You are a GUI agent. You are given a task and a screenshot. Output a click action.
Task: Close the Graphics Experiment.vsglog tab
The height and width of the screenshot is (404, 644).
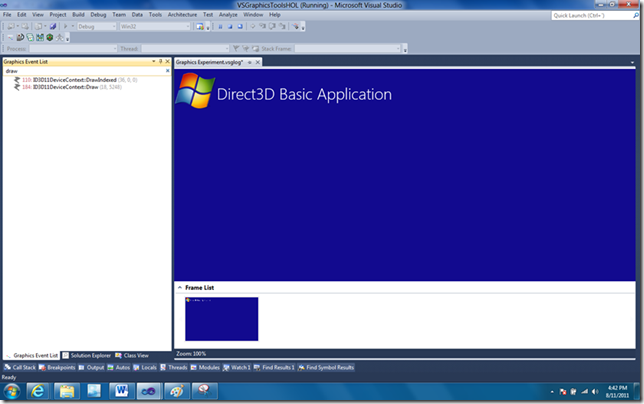point(258,62)
